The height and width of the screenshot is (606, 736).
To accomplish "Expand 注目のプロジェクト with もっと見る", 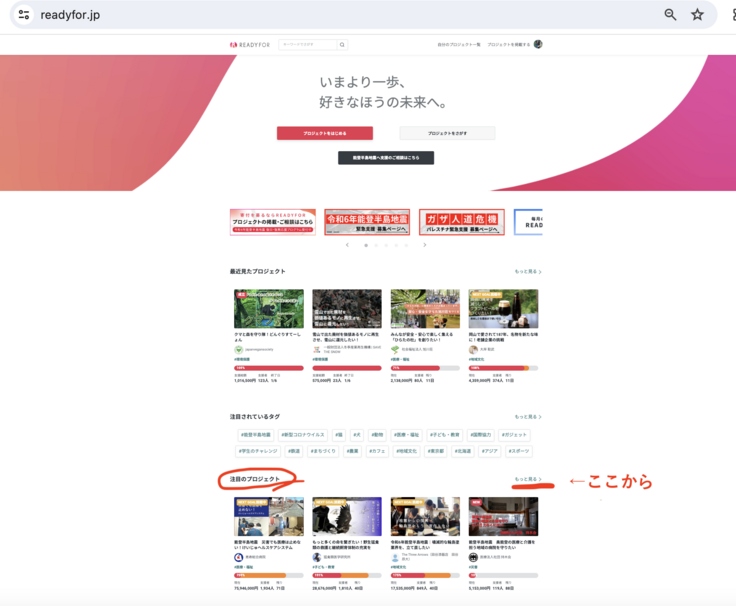I will coord(528,480).
